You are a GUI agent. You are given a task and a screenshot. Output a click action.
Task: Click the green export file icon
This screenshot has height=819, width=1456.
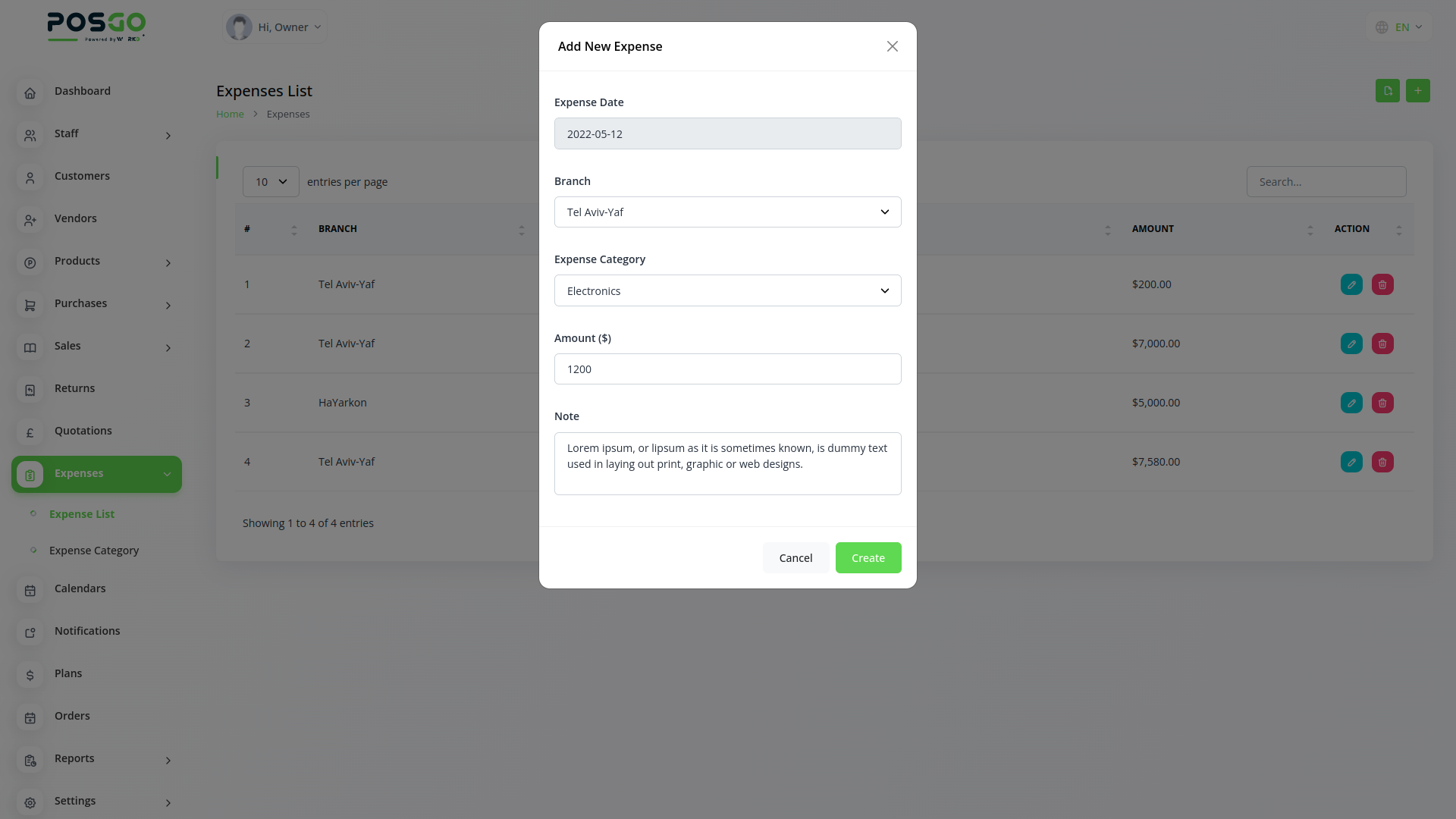point(1387,91)
